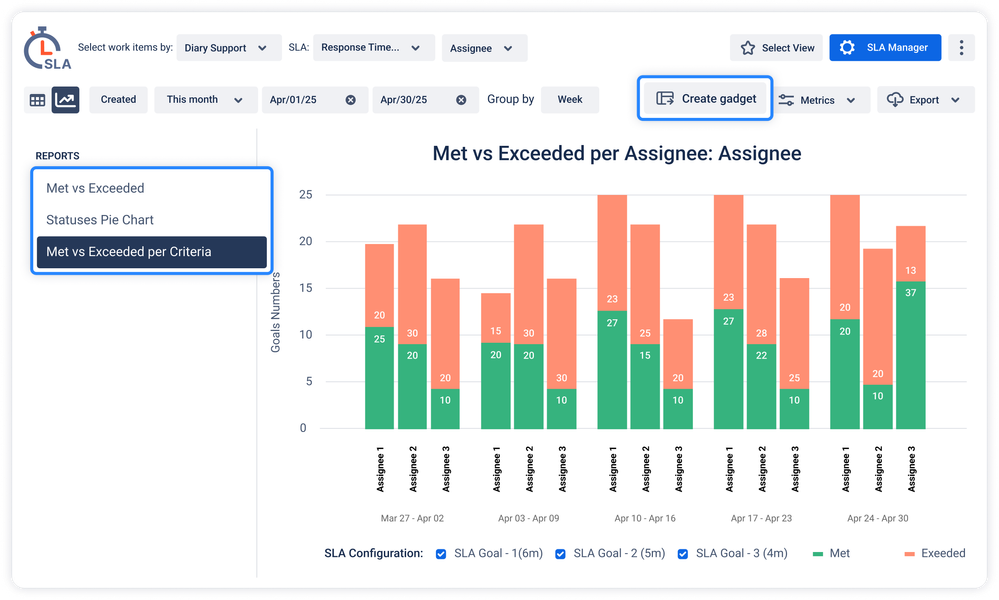999x600 pixels.
Task: Click the Week group-by button
Action: (570, 100)
